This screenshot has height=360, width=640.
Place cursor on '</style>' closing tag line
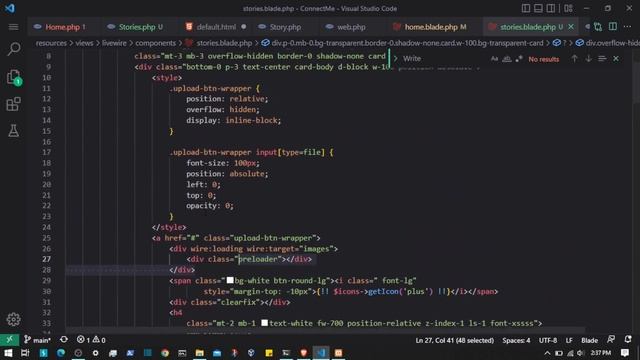pos(169,227)
